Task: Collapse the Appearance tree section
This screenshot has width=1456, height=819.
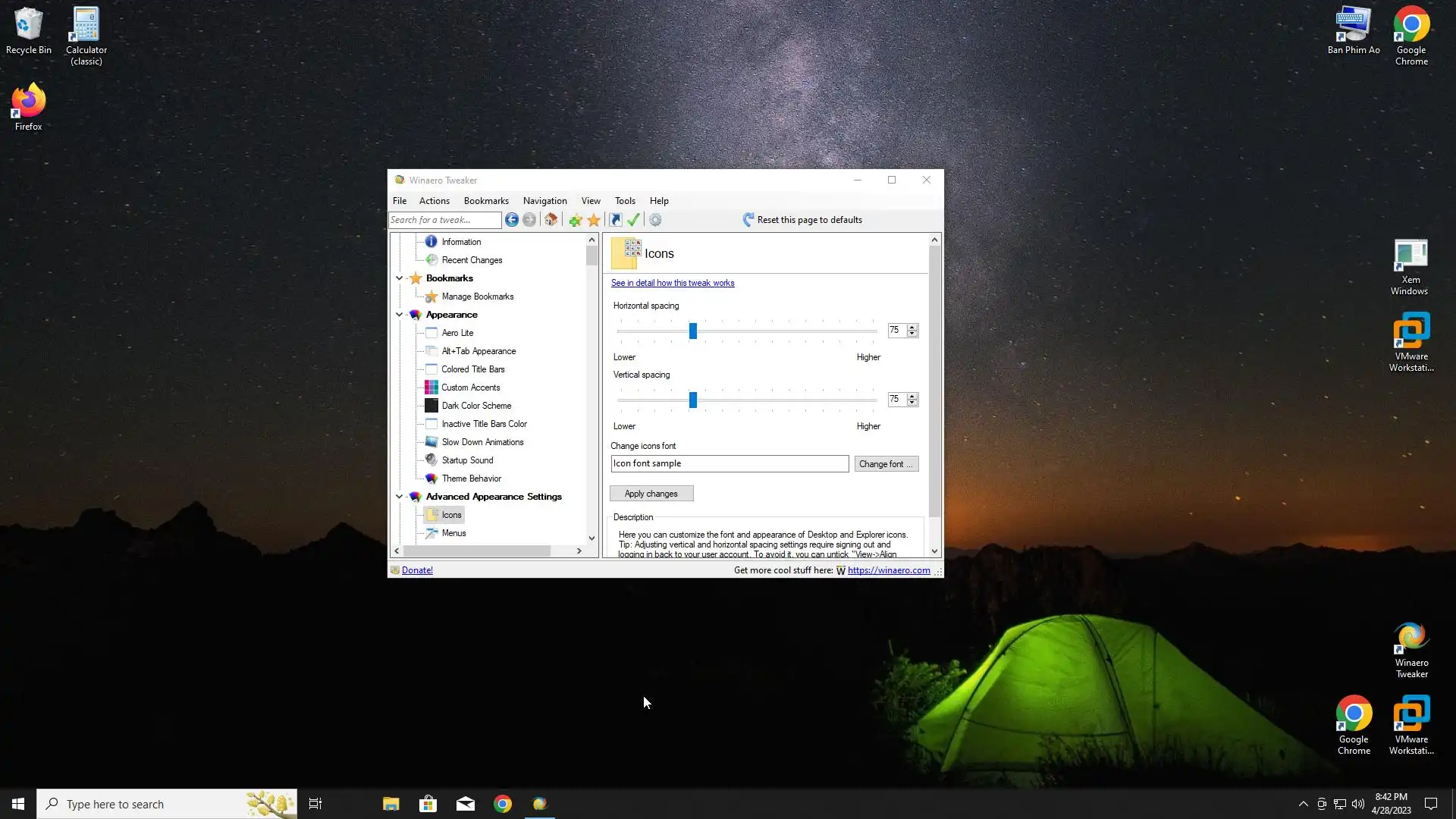Action: point(400,315)
